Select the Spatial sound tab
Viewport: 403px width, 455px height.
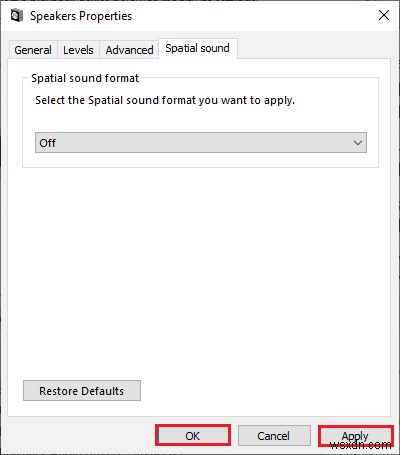click(197, 48)
